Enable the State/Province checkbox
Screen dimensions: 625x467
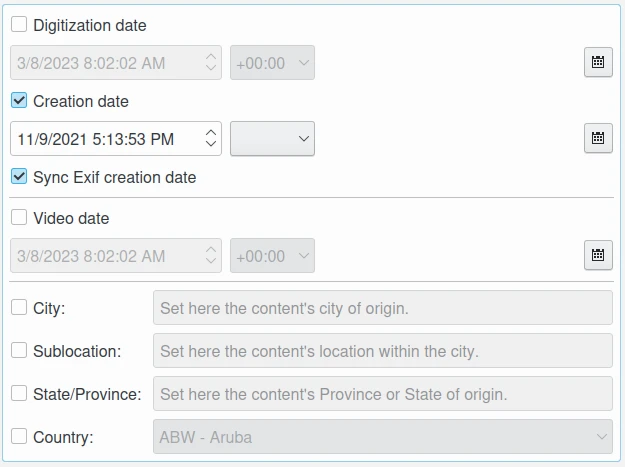(19, 394)
